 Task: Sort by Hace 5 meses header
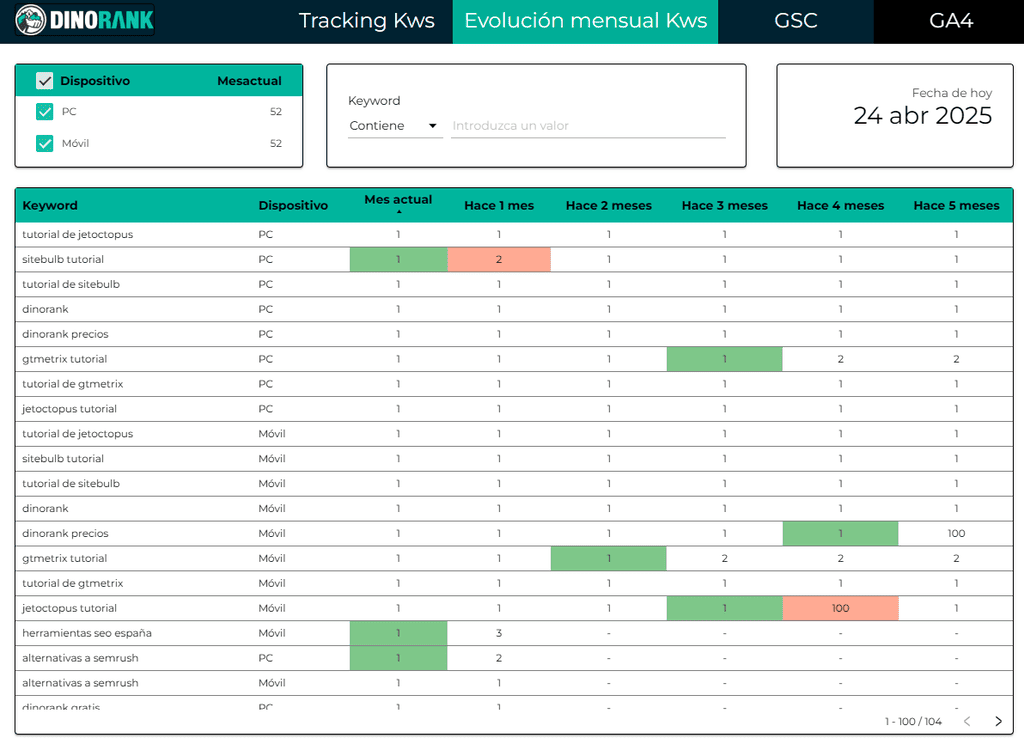pyautogui.click(x=956, y=205)
